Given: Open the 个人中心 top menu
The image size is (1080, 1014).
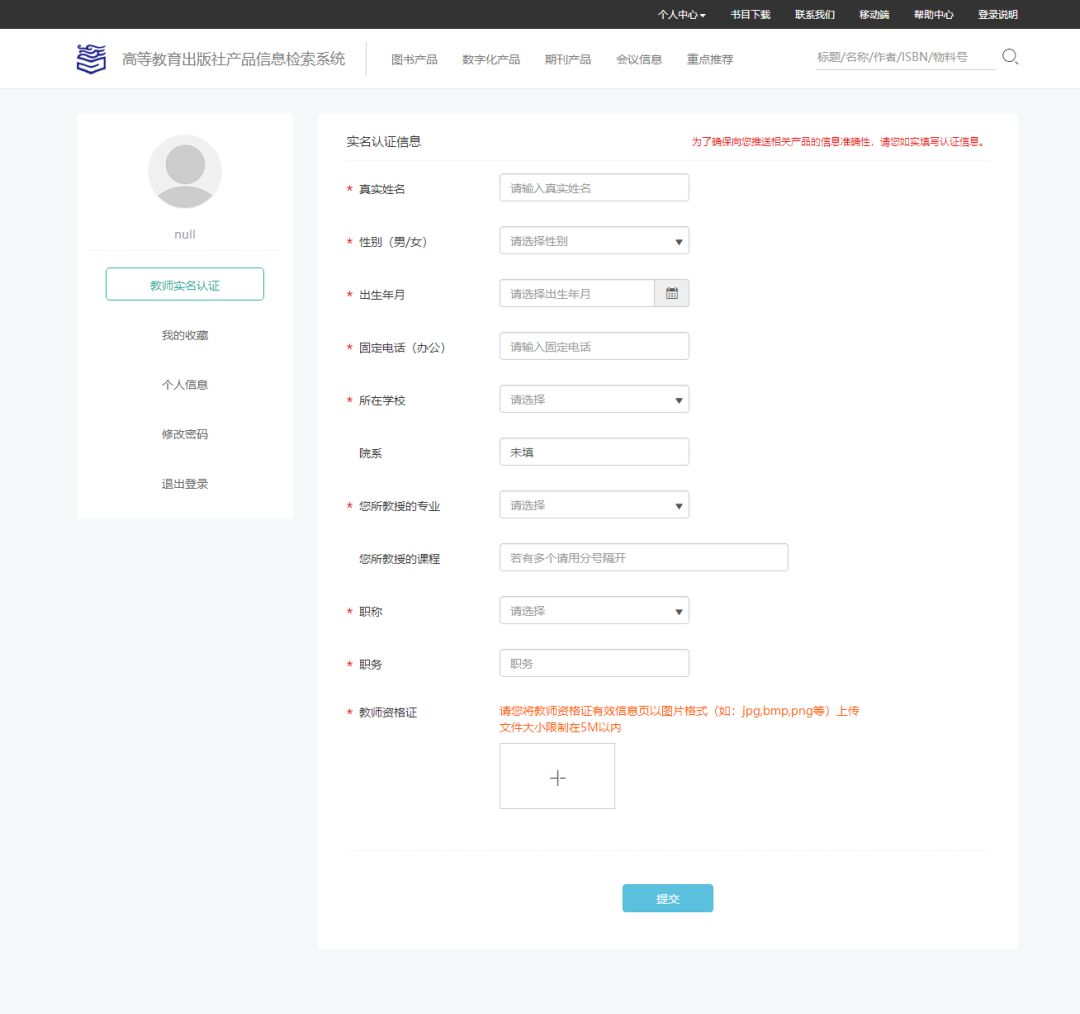Looking at the screenshot, I should pyautogui.click(x=681, y=15).
